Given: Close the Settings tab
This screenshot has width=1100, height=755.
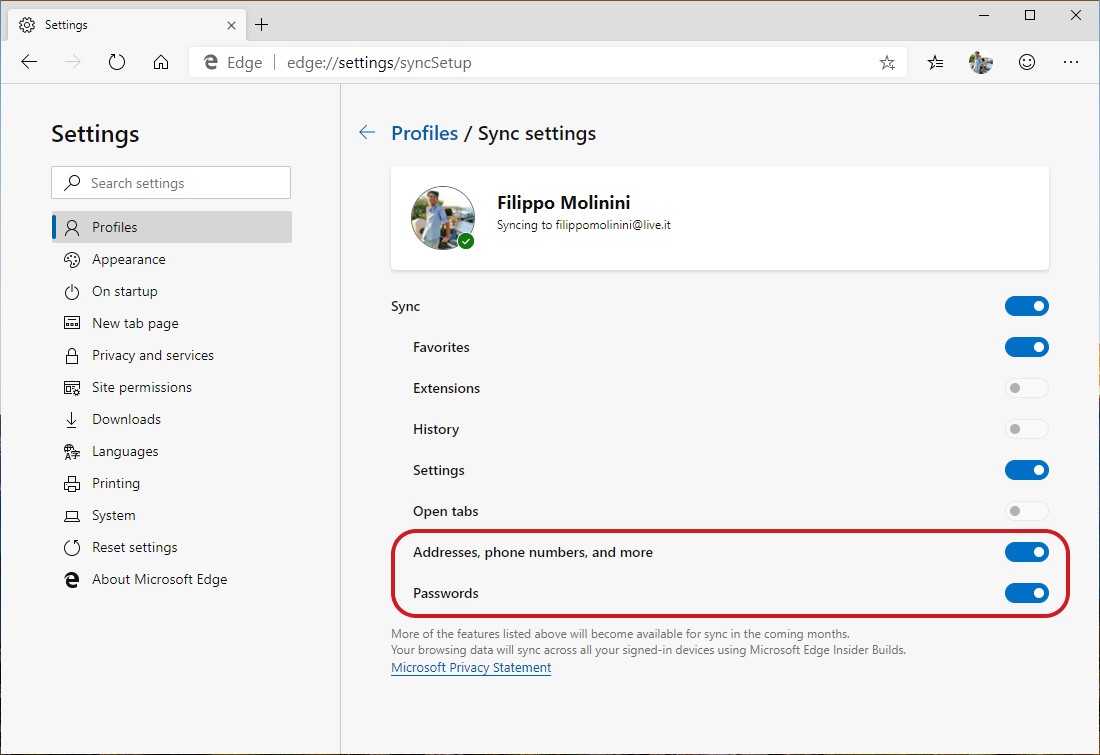Looking at the screenshot, I should 232,25.
